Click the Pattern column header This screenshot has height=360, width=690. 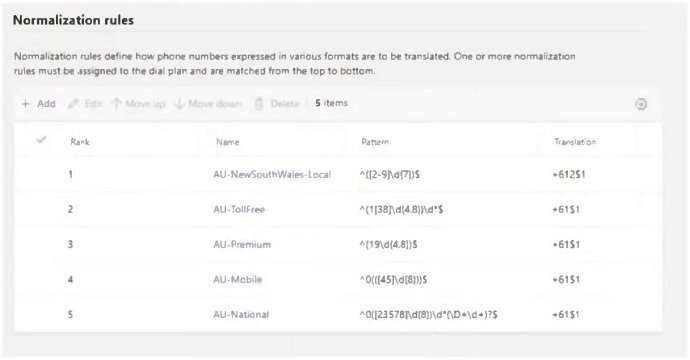tap(375, 142)
